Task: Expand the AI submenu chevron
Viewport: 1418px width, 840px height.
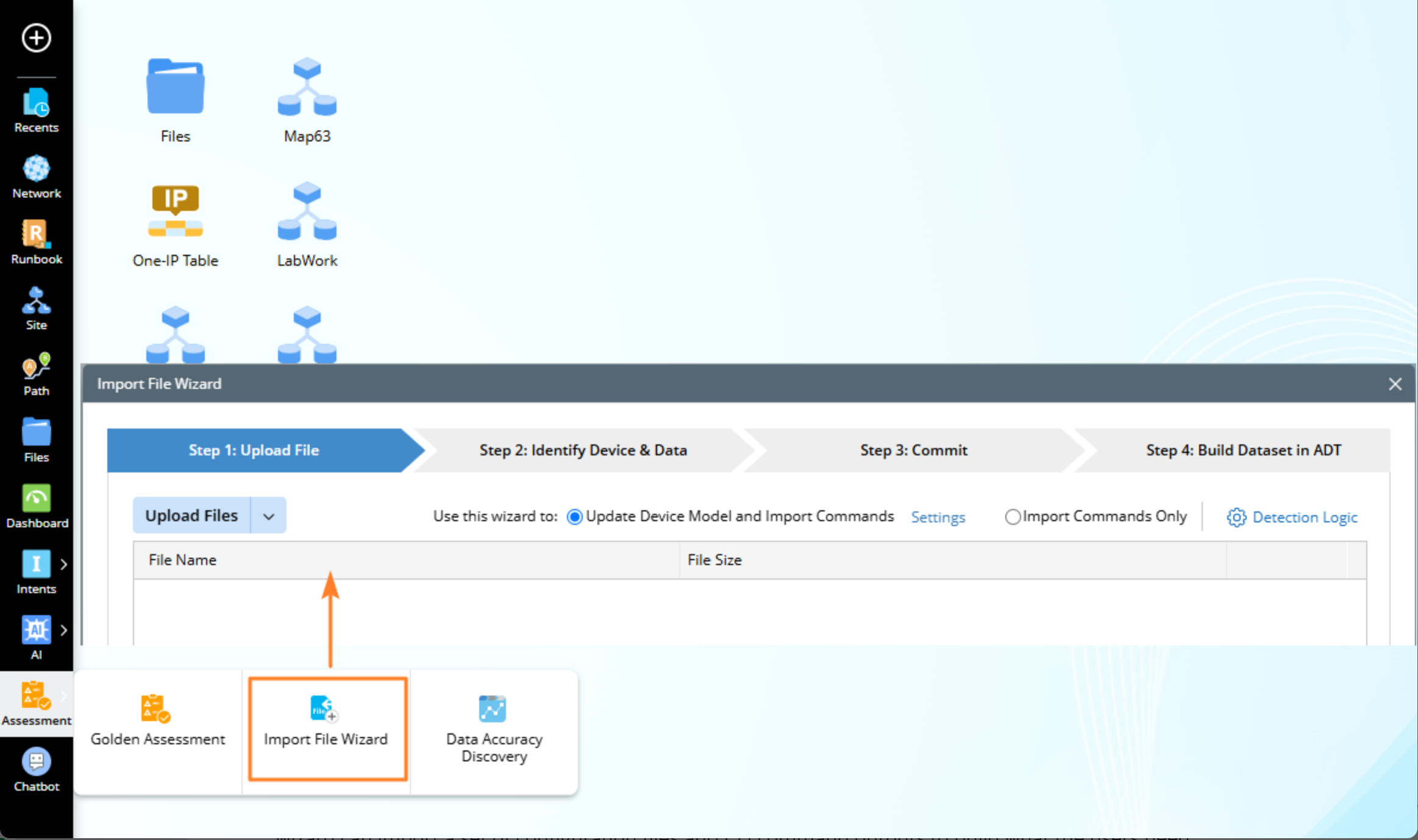Action: click(64, 630)
